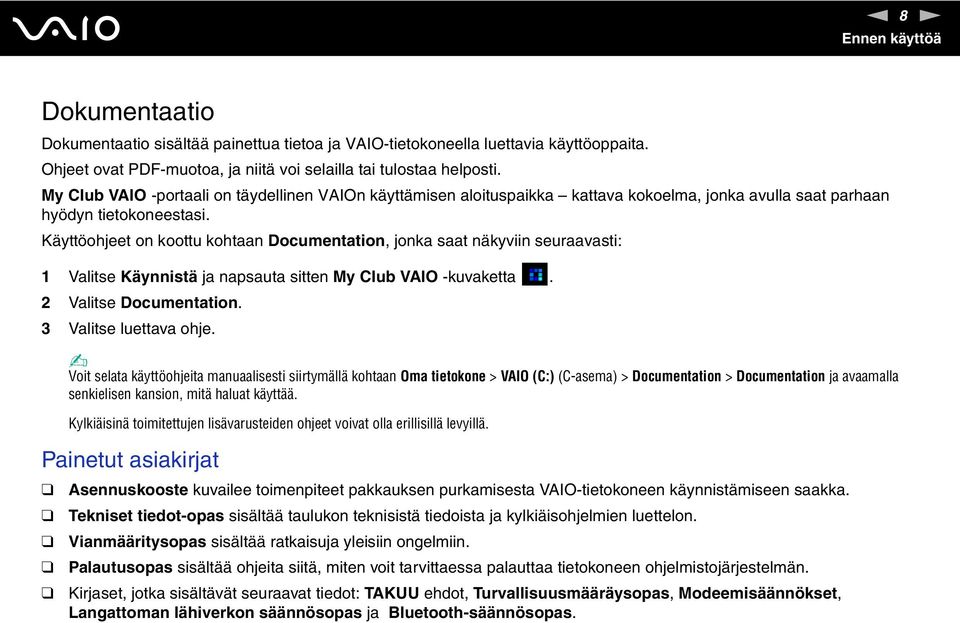Click bold word TAKUU
This screenshot has height=623, width=960.
[x=391, y=593]
